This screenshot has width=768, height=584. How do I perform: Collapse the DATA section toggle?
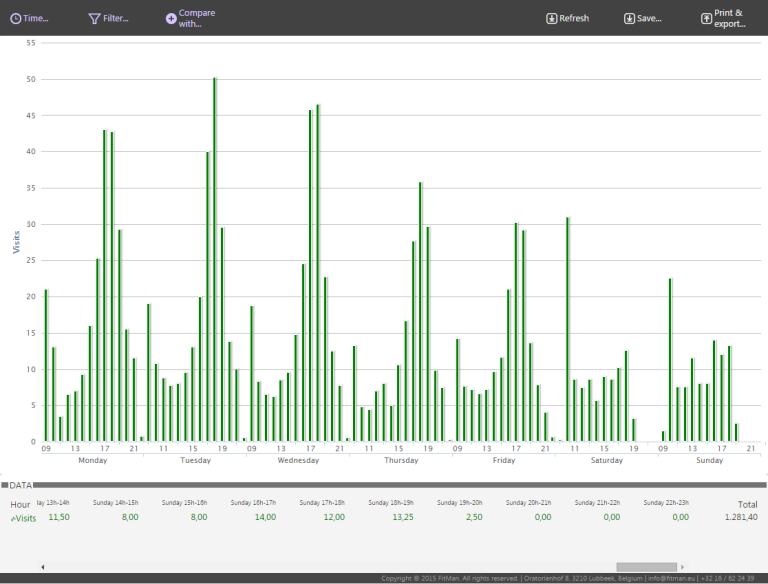[4, 485]
